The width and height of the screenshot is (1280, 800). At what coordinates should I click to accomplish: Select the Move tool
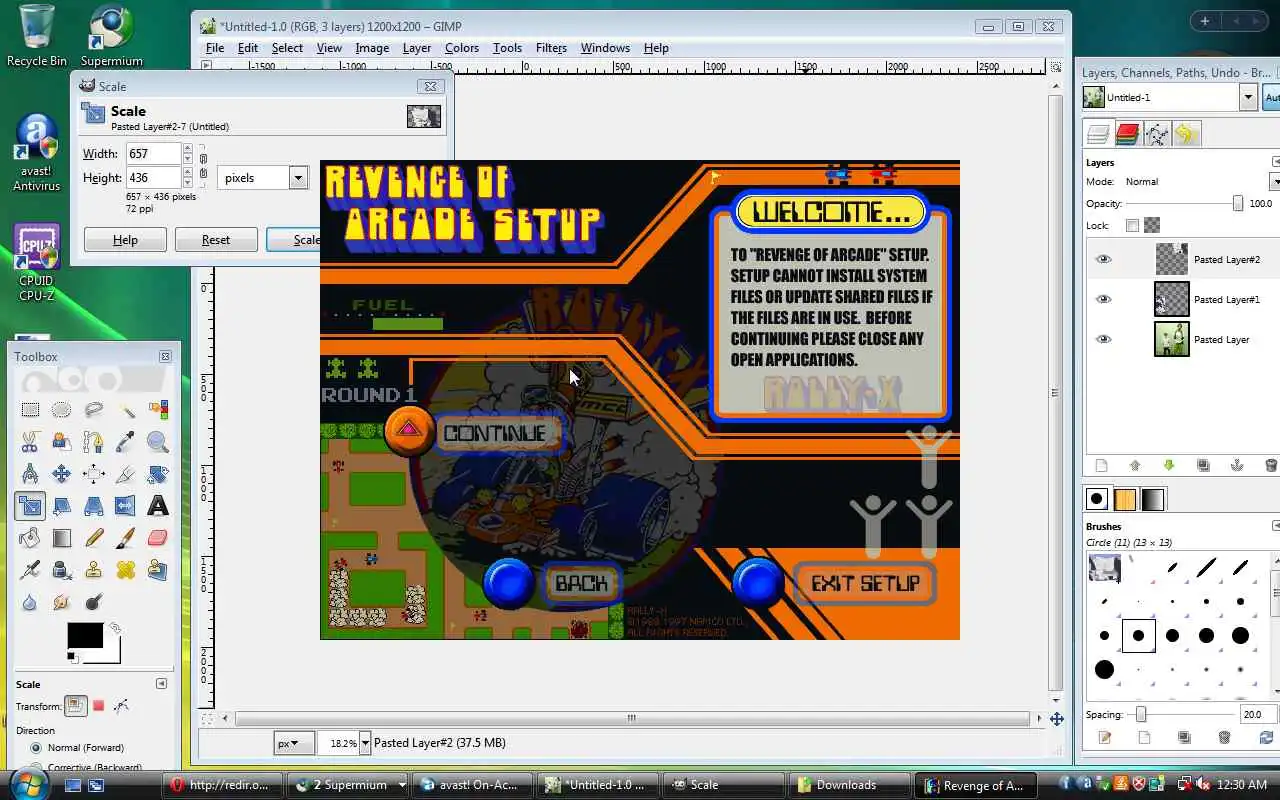(62, 474)
